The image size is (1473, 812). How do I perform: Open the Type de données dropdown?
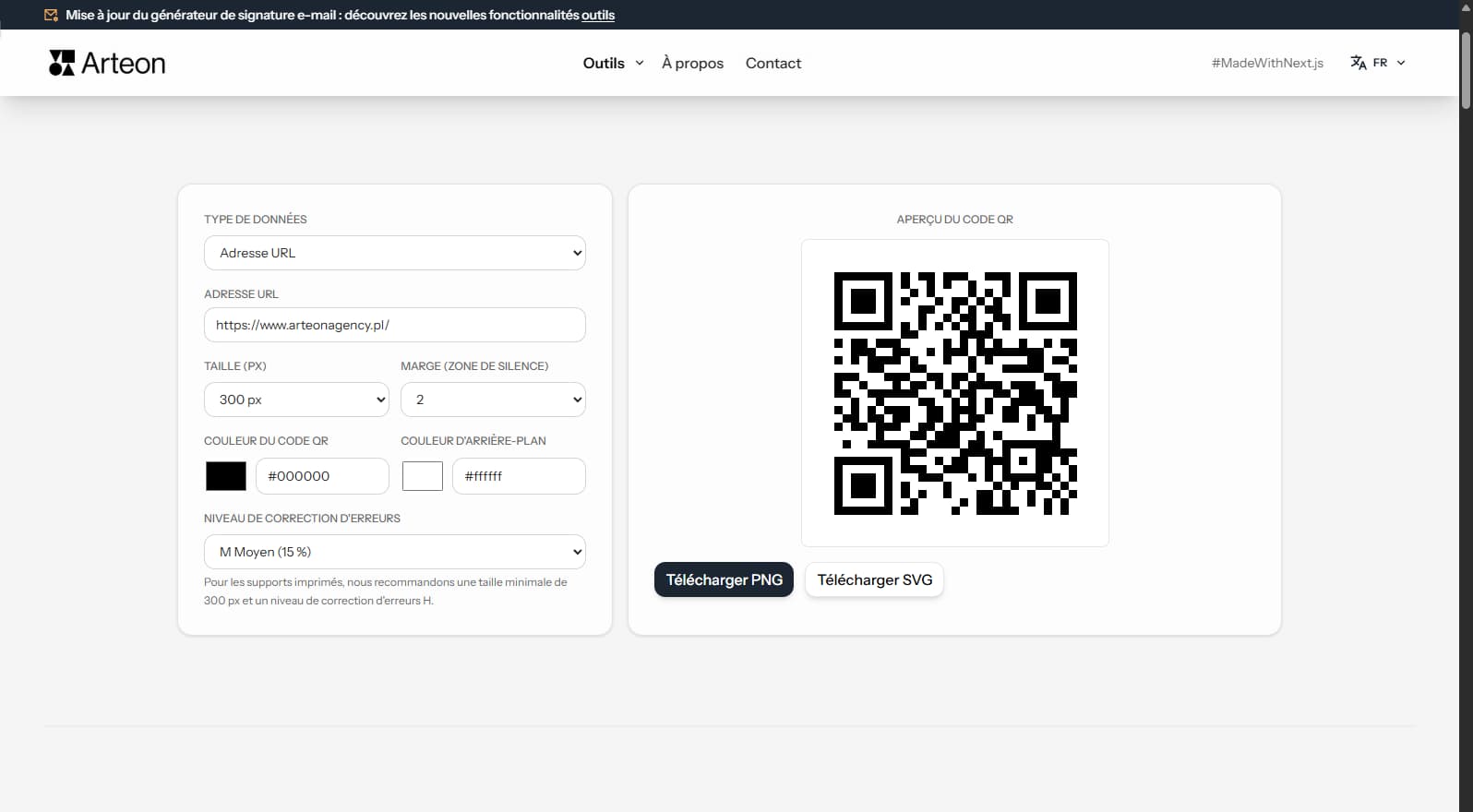395,253
